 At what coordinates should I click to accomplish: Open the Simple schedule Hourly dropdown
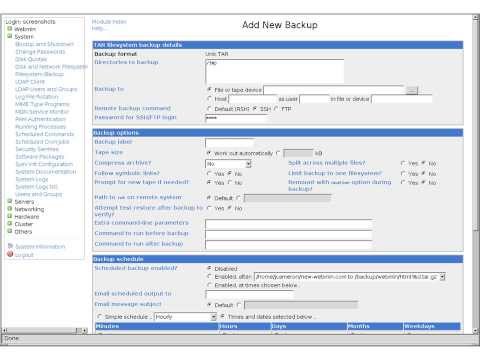[x=185, y=317]
